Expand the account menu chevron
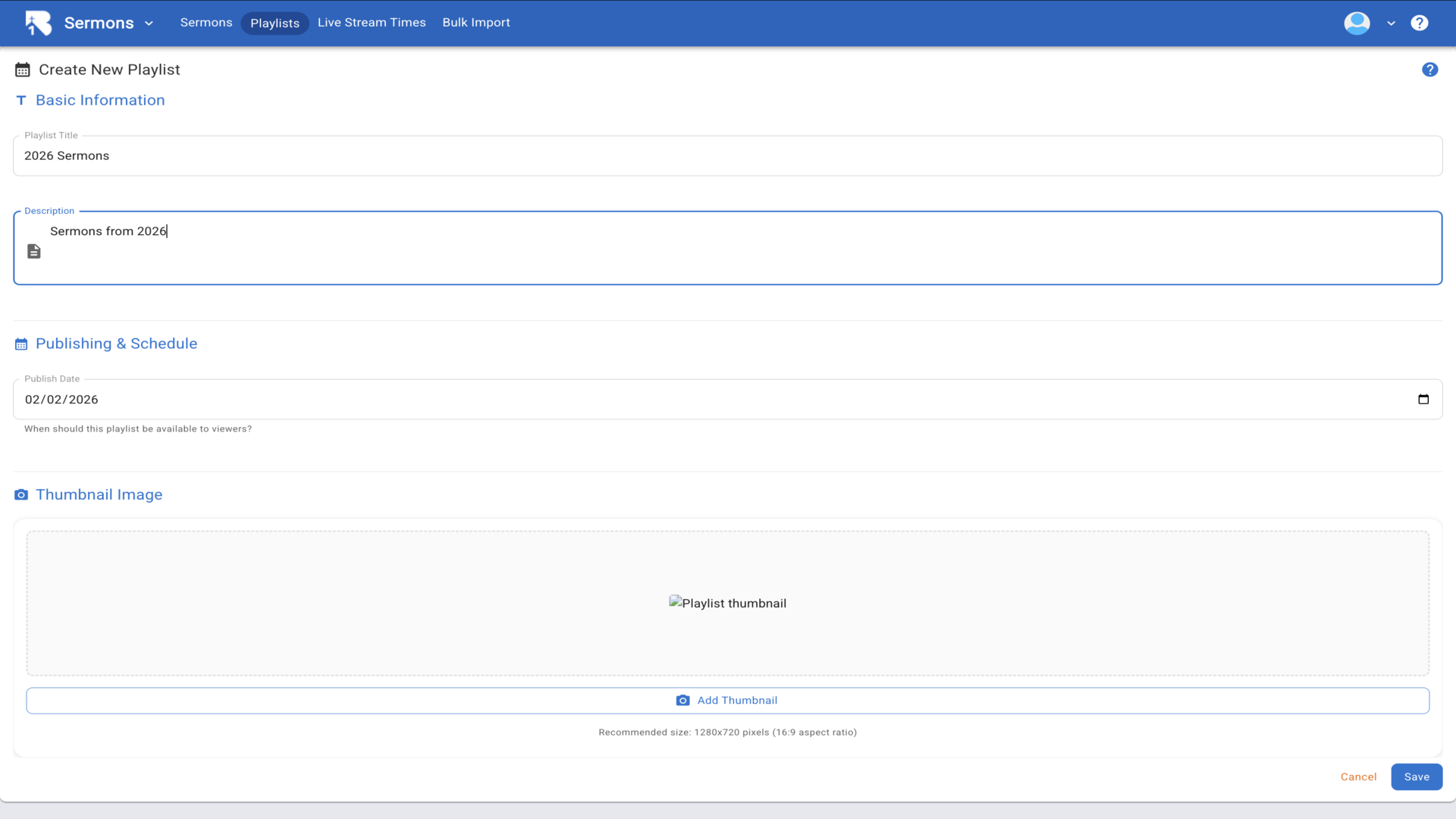 point(1391,24)
